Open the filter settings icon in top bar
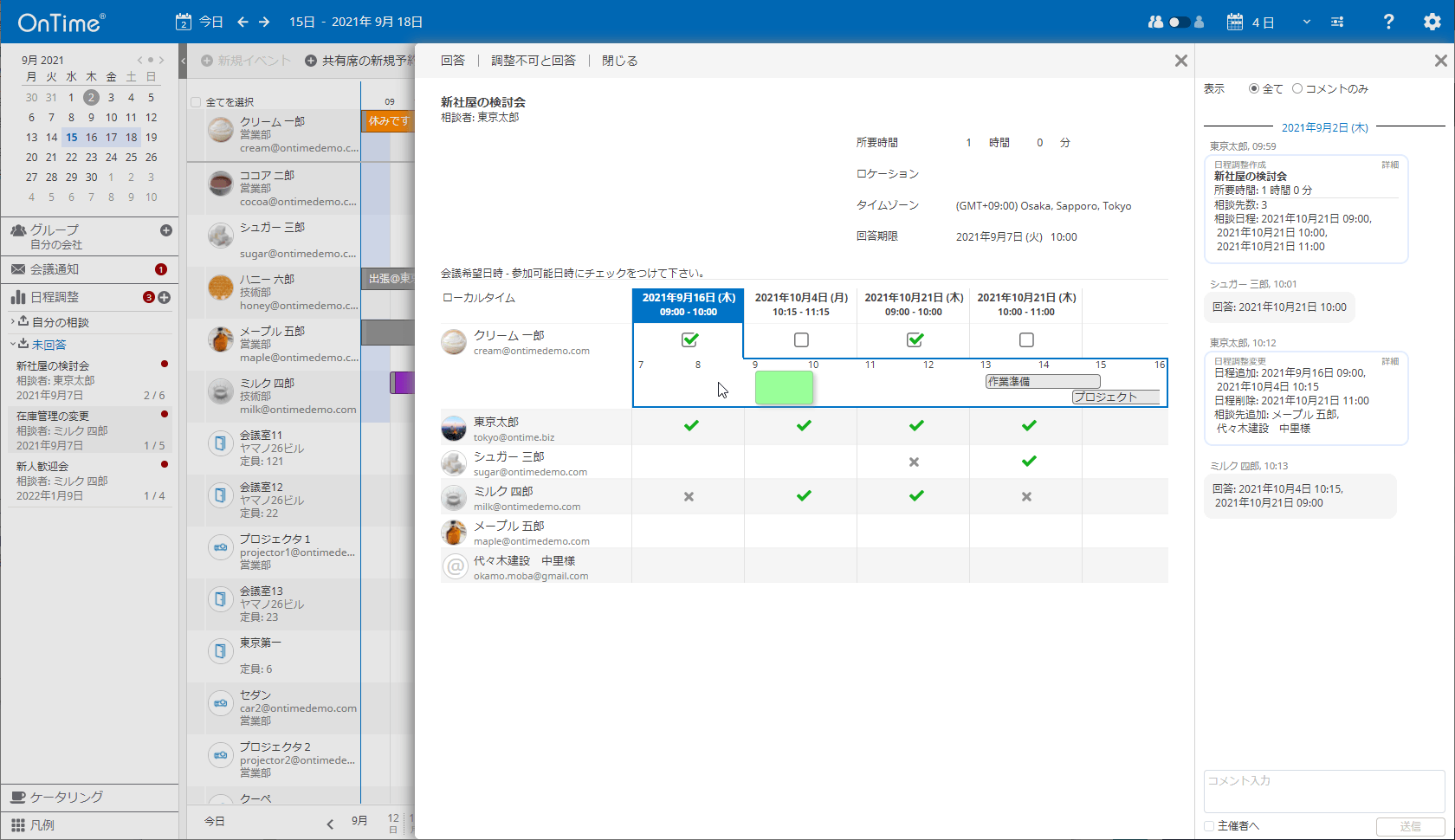 [x=1337, y=22]
